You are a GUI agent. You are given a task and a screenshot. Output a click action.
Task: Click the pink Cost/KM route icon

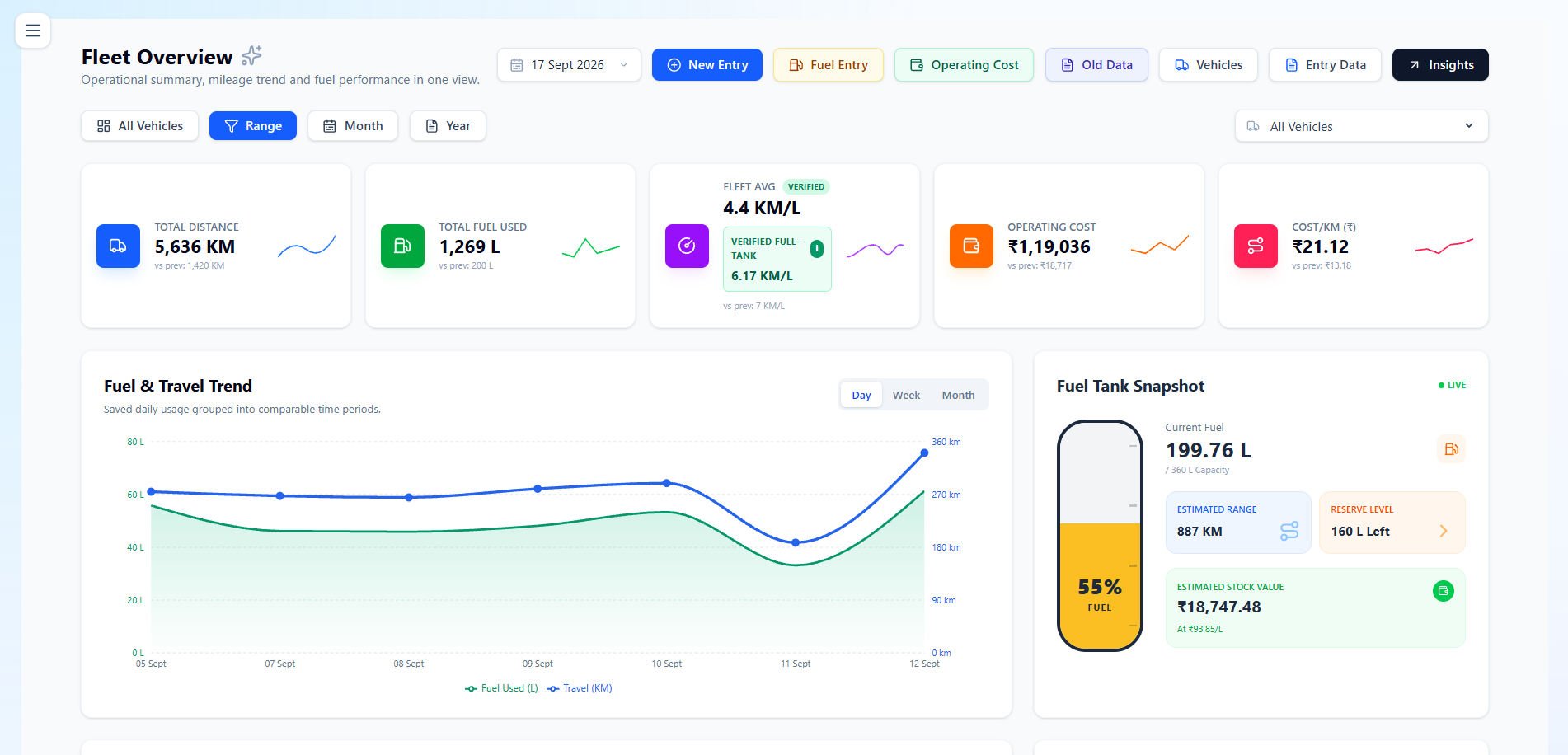[1256, 246]
